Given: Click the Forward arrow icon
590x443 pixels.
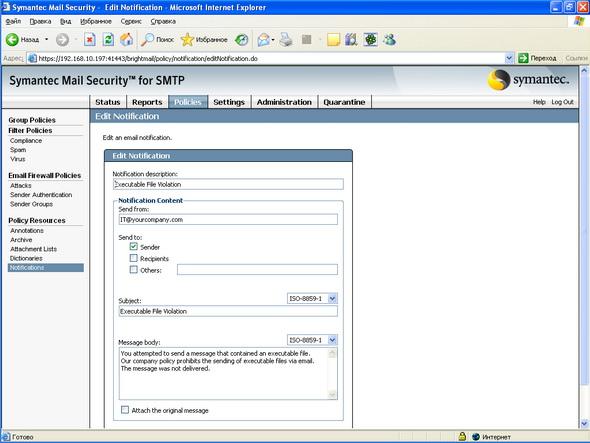Looking at the screenshot, I should 62,40.
